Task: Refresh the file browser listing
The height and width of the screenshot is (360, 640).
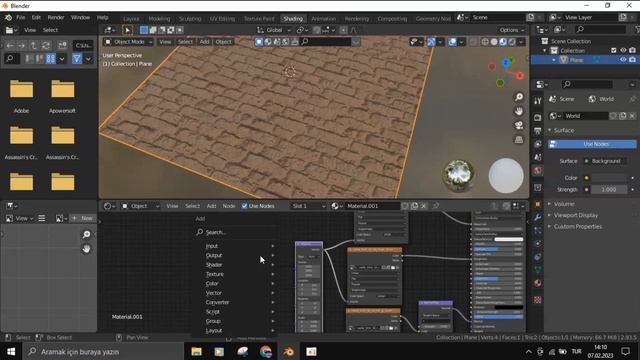Action: tap(46, 45)
